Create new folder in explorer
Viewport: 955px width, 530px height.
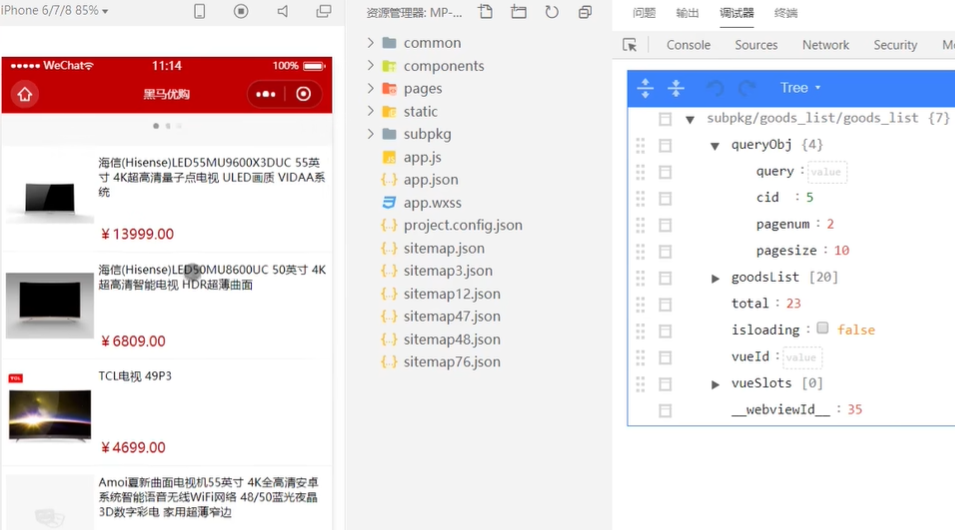coord(518,12)
